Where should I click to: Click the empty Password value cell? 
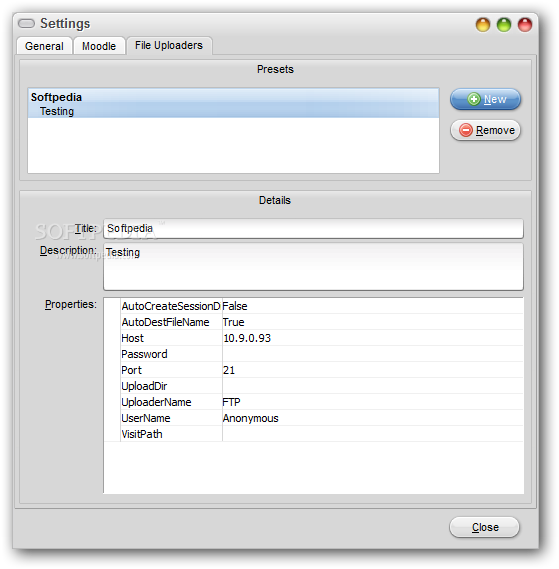click(x=372, y=354)
